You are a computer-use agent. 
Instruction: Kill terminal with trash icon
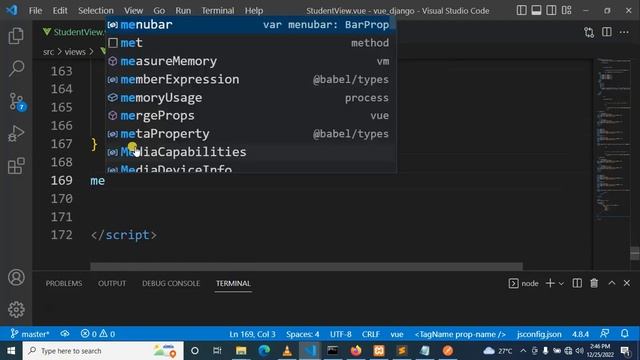[x=594, y=283]
